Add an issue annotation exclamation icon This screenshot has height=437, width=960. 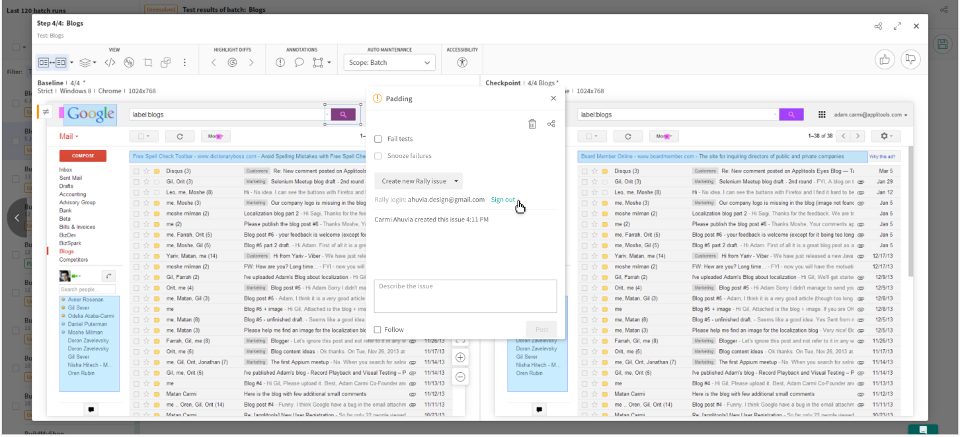[279, 62]
